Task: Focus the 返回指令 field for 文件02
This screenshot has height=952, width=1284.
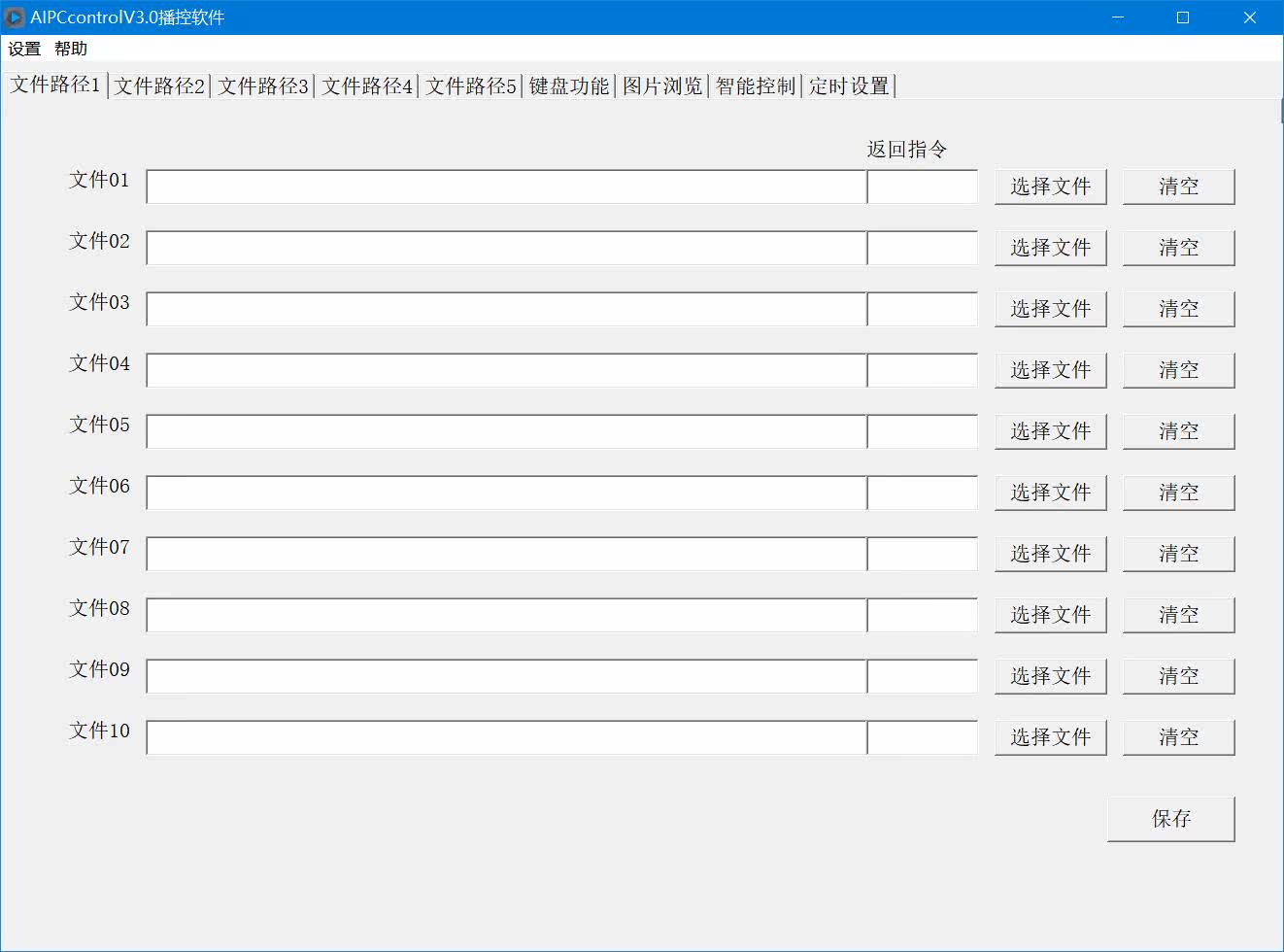Action: 923,248
